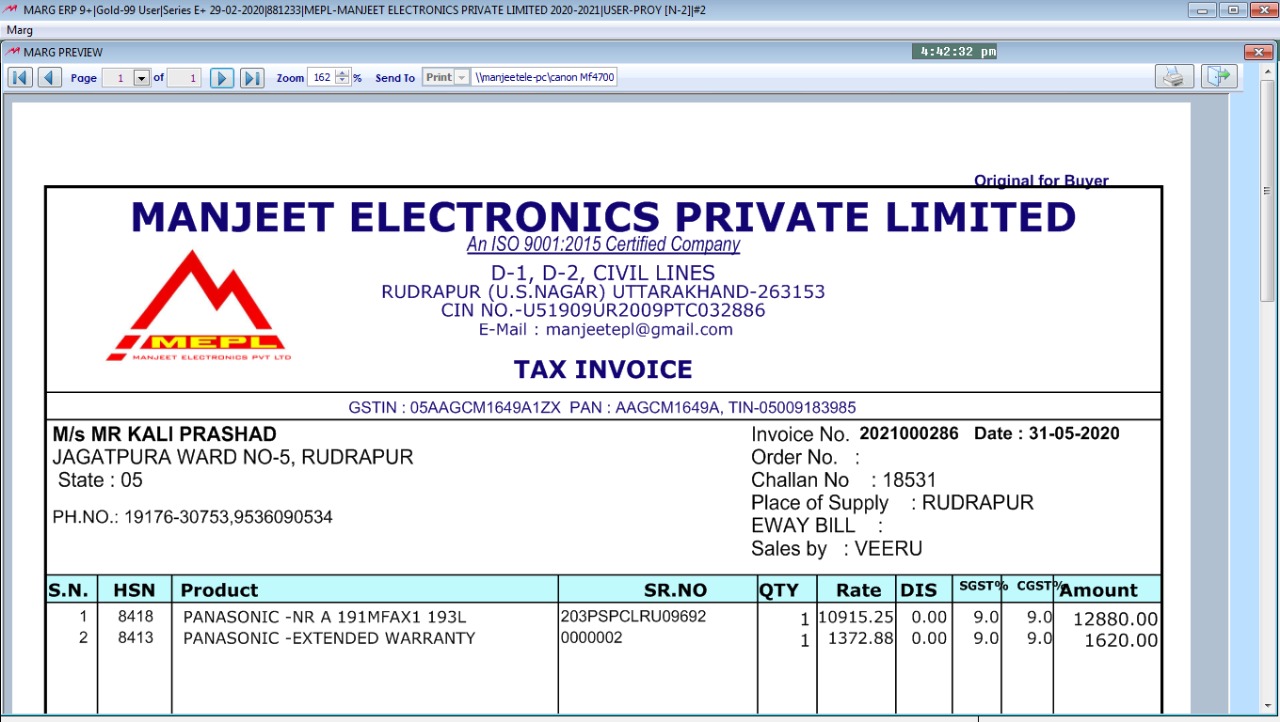Screen dimensions: 1280x722
Task: Click the clock display 4:42:32 pm
Action: pos(955,51)
